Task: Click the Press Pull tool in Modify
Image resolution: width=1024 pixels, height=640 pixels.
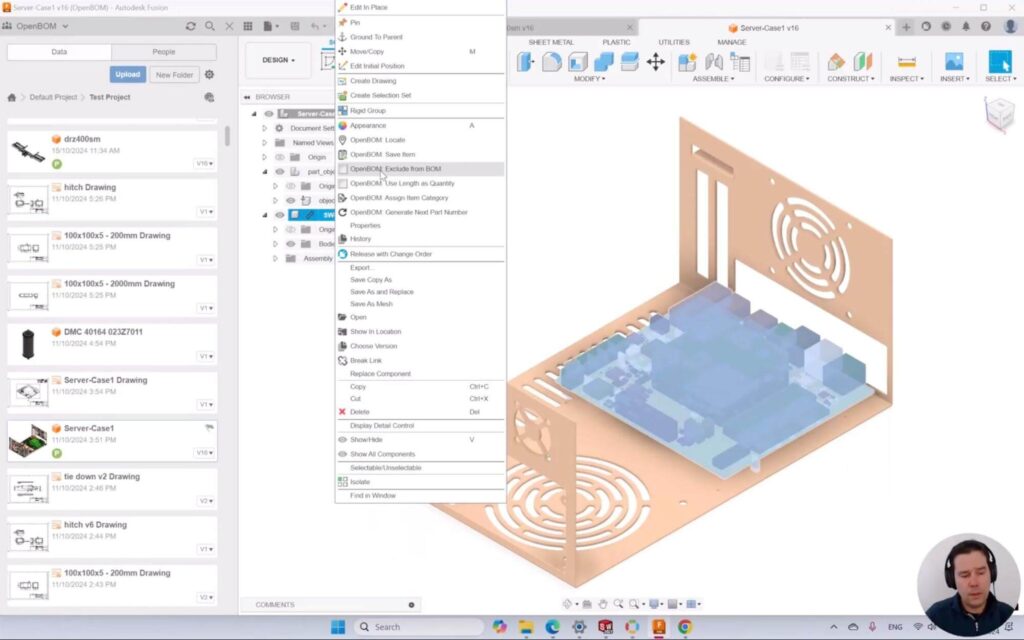Action: (526, 61)
